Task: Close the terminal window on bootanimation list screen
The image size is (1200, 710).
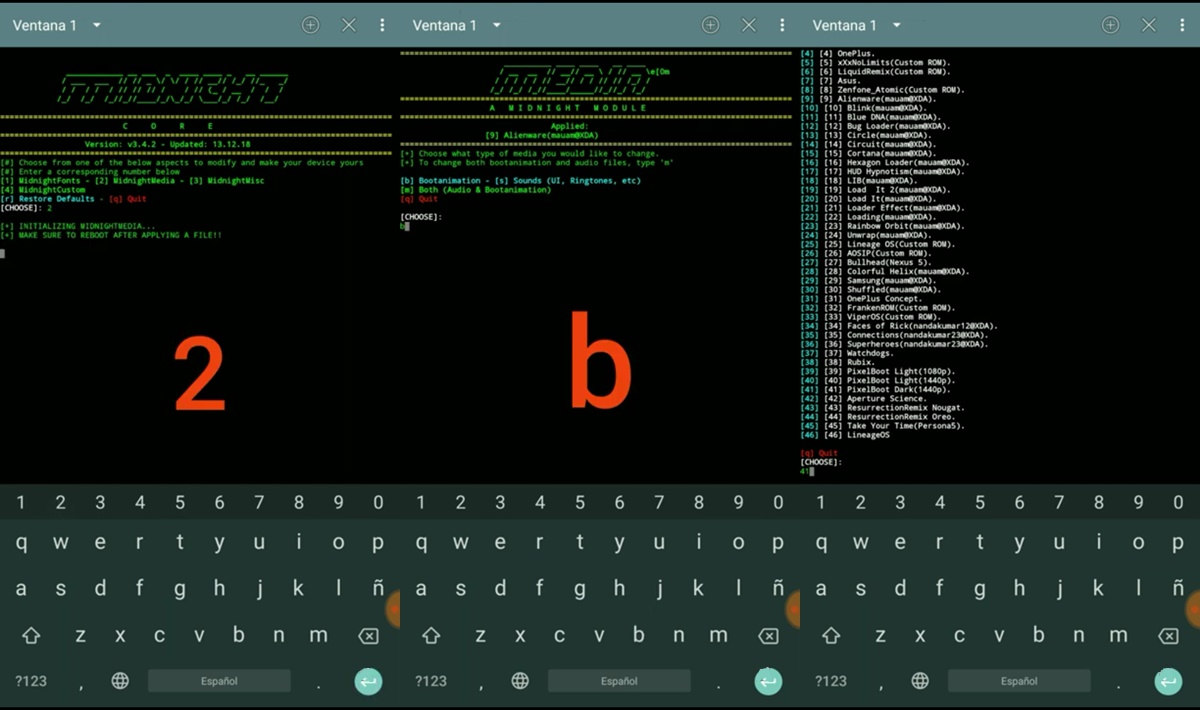Action: [1149, 25]
